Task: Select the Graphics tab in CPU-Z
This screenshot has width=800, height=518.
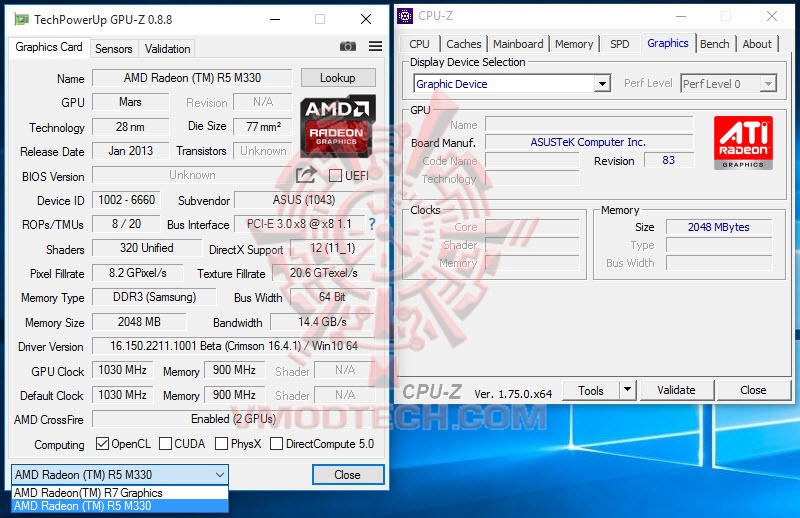Action: tap(667, 43)
